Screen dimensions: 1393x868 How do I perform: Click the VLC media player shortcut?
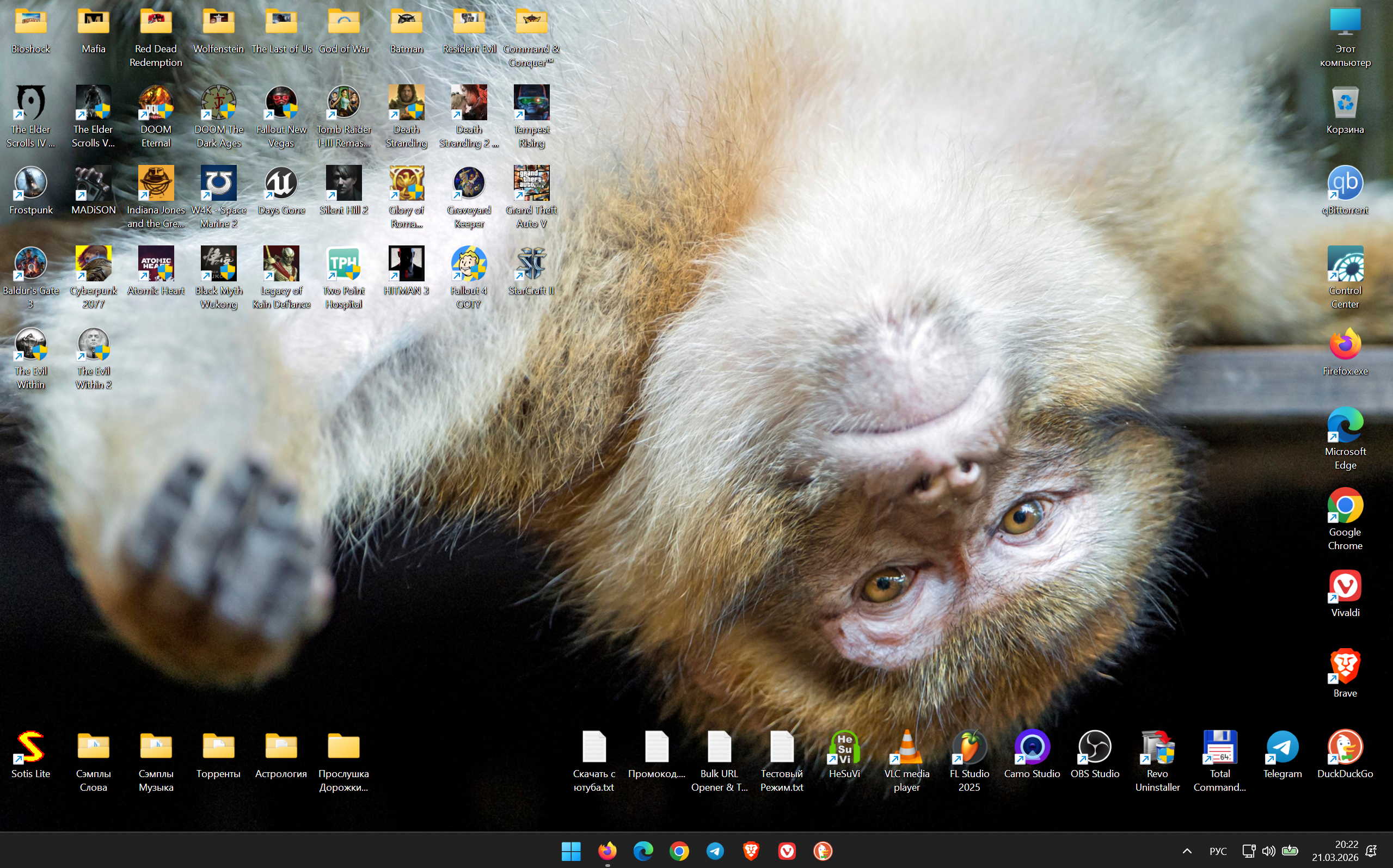907,747
